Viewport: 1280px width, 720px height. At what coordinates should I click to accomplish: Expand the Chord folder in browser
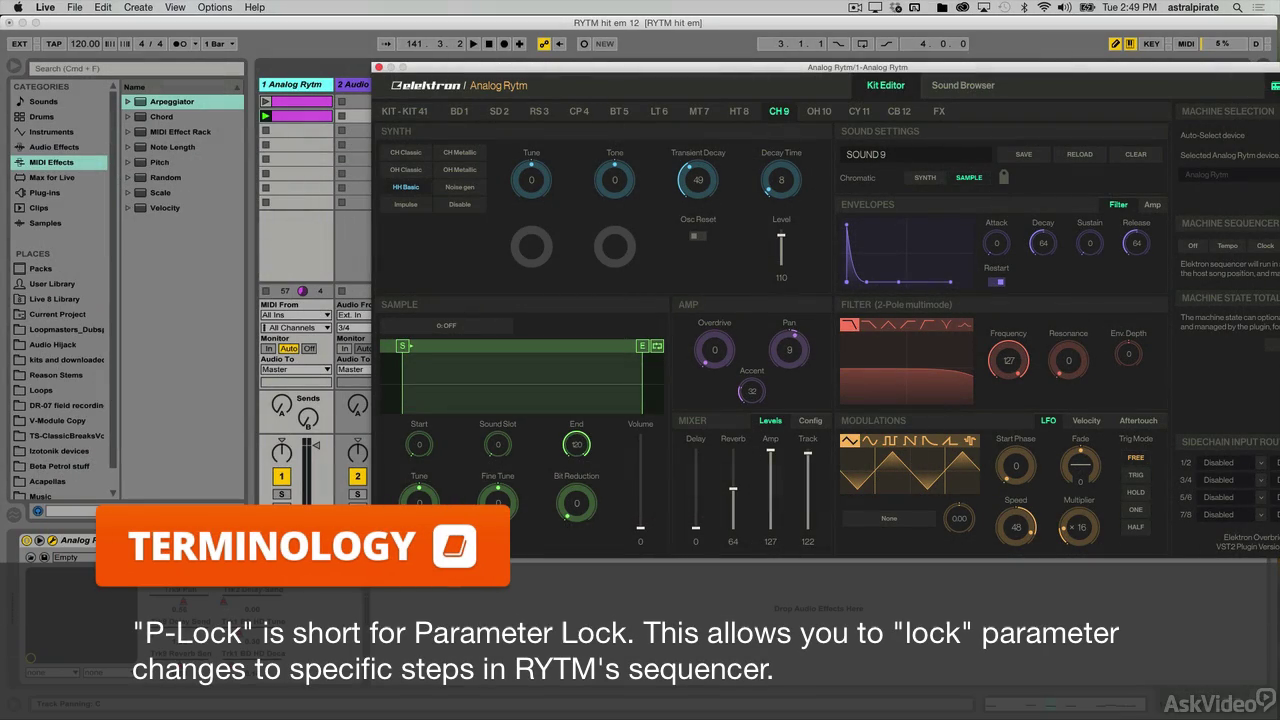[128, 117]
